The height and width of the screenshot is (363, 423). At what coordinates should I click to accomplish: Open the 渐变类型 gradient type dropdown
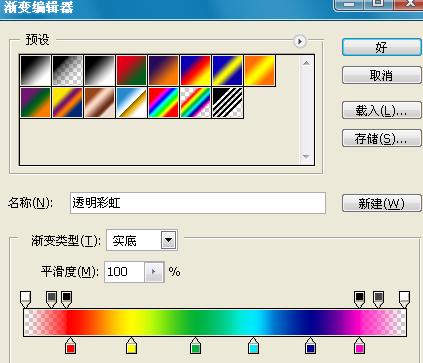click(168, 240)
